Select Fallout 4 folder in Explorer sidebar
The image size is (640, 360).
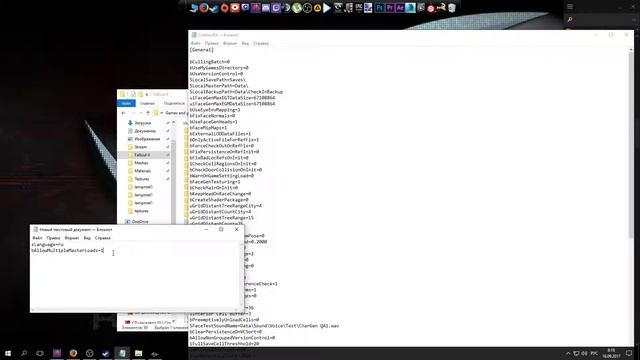(142, 155)
